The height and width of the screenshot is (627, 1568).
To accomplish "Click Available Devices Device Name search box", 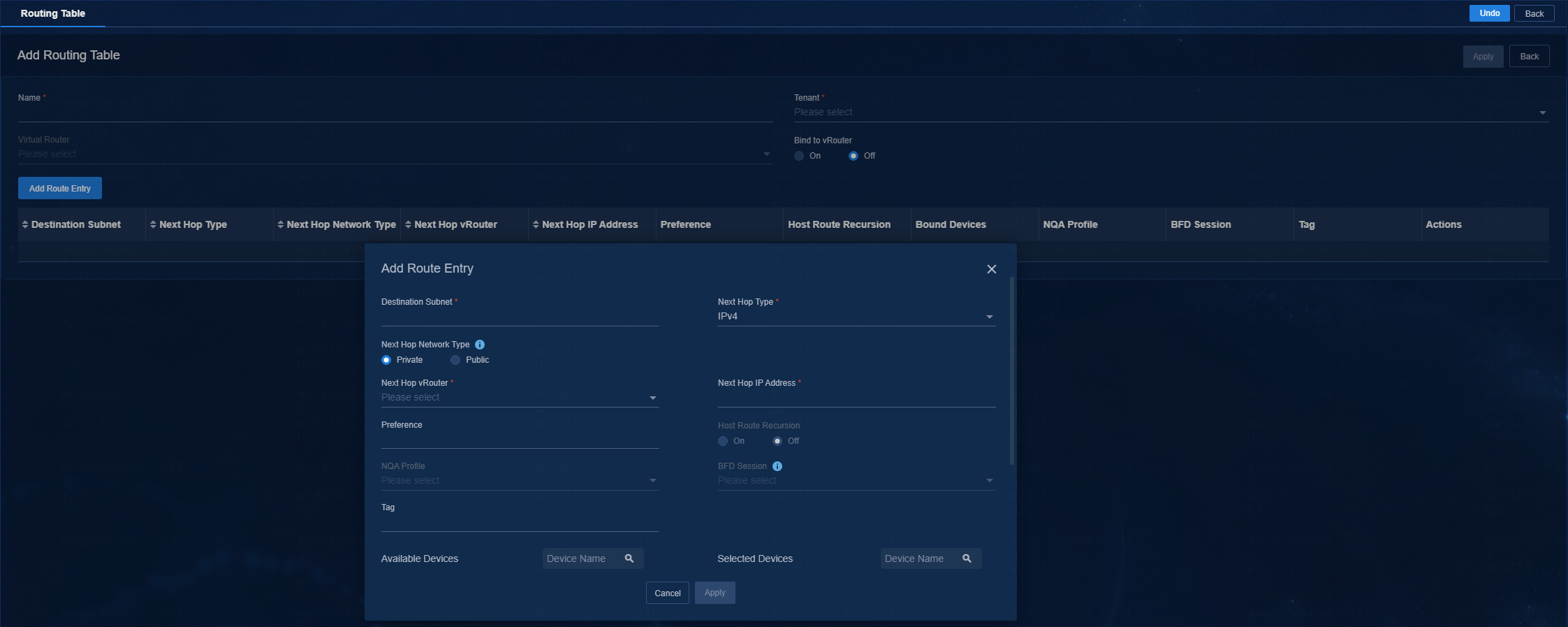I will tap(592, 558).
